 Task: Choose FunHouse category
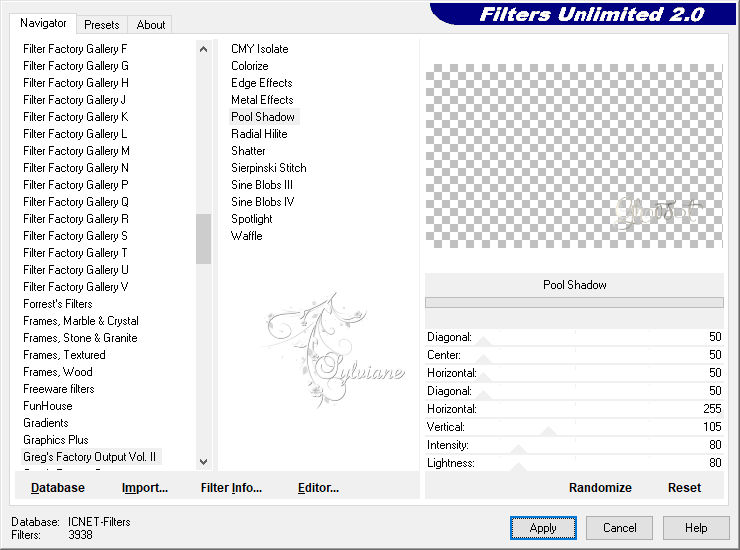[x=48, y=406]
